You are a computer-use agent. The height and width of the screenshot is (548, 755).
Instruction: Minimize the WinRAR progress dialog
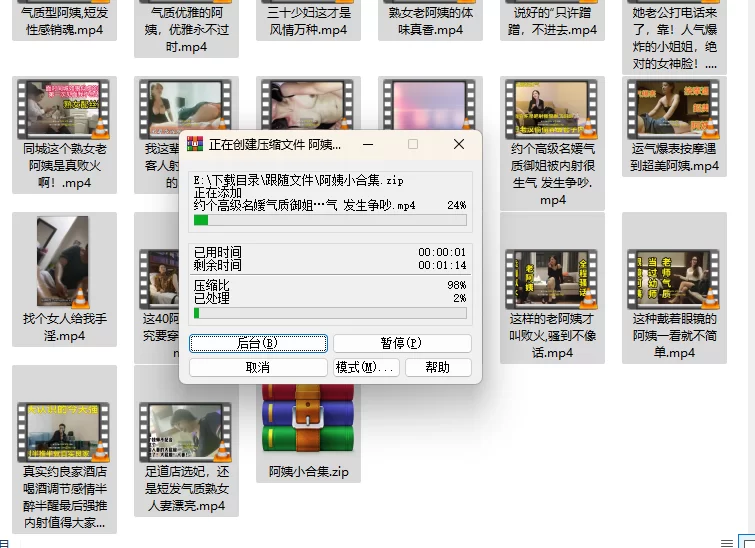[368, 144]
